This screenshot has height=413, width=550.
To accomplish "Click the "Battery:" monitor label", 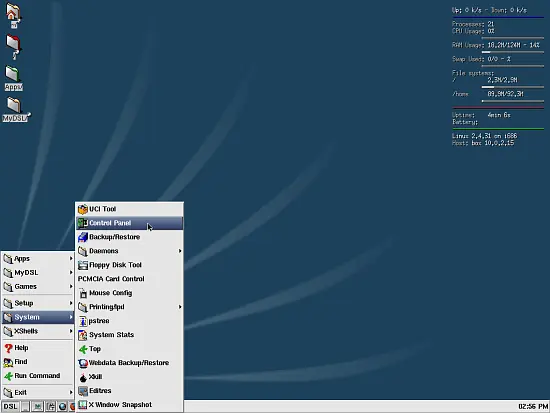I will [x=465, y=122].
